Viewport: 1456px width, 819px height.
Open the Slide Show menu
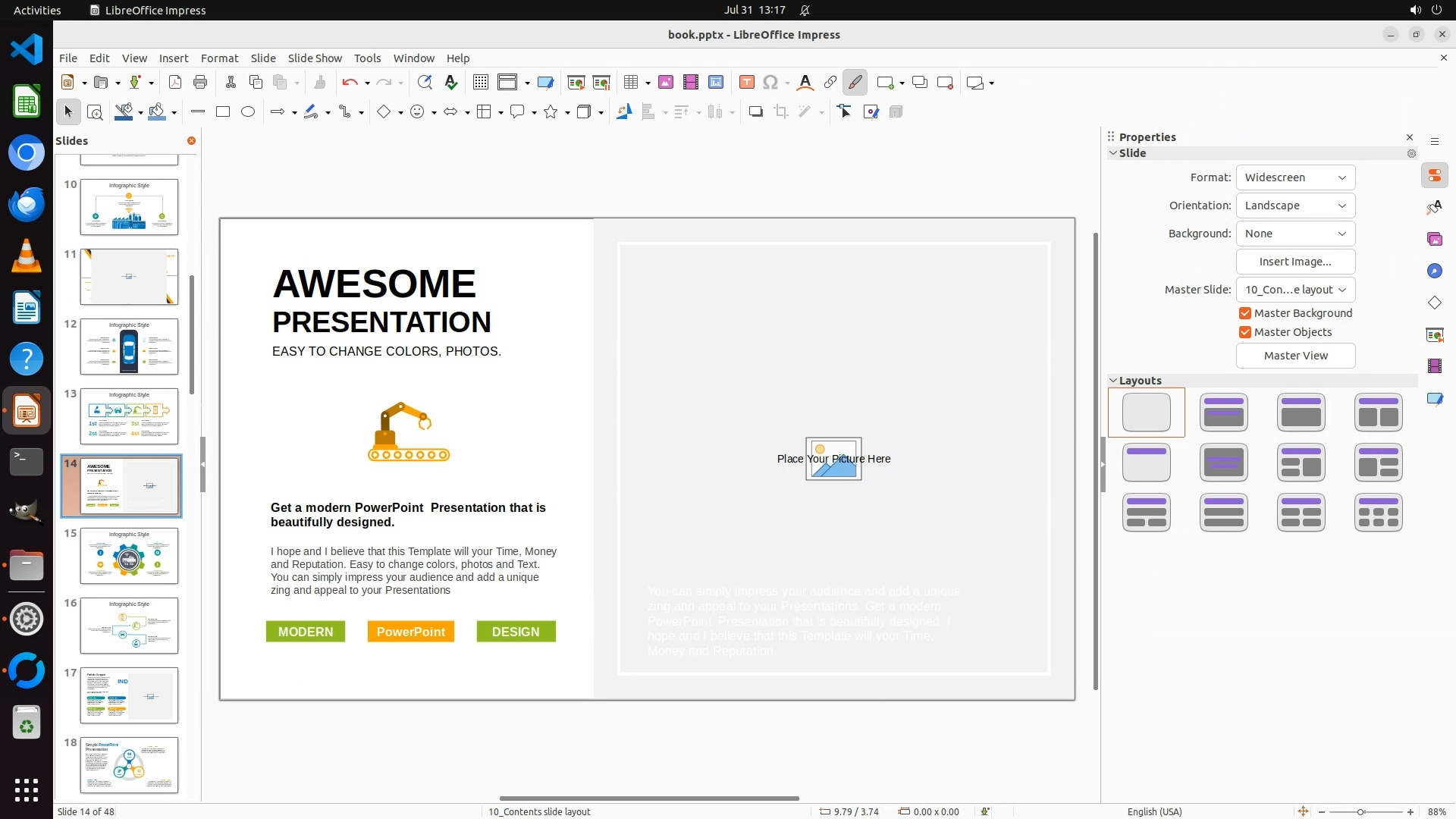click(x=315, y=58)
